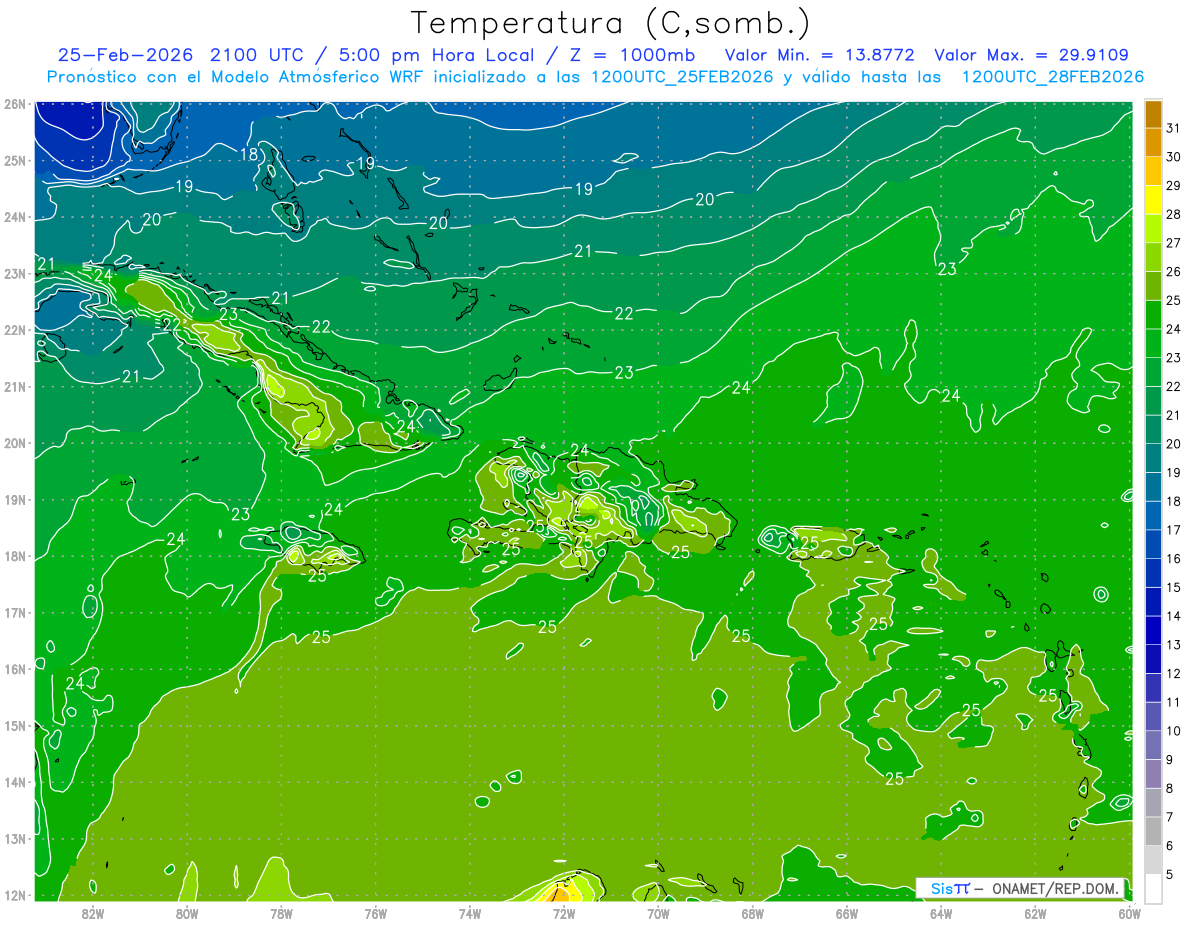Click the "74W" longitude axis label
Screen dimensions: 1200x927
pyautogui.click(x=470, y=913)
